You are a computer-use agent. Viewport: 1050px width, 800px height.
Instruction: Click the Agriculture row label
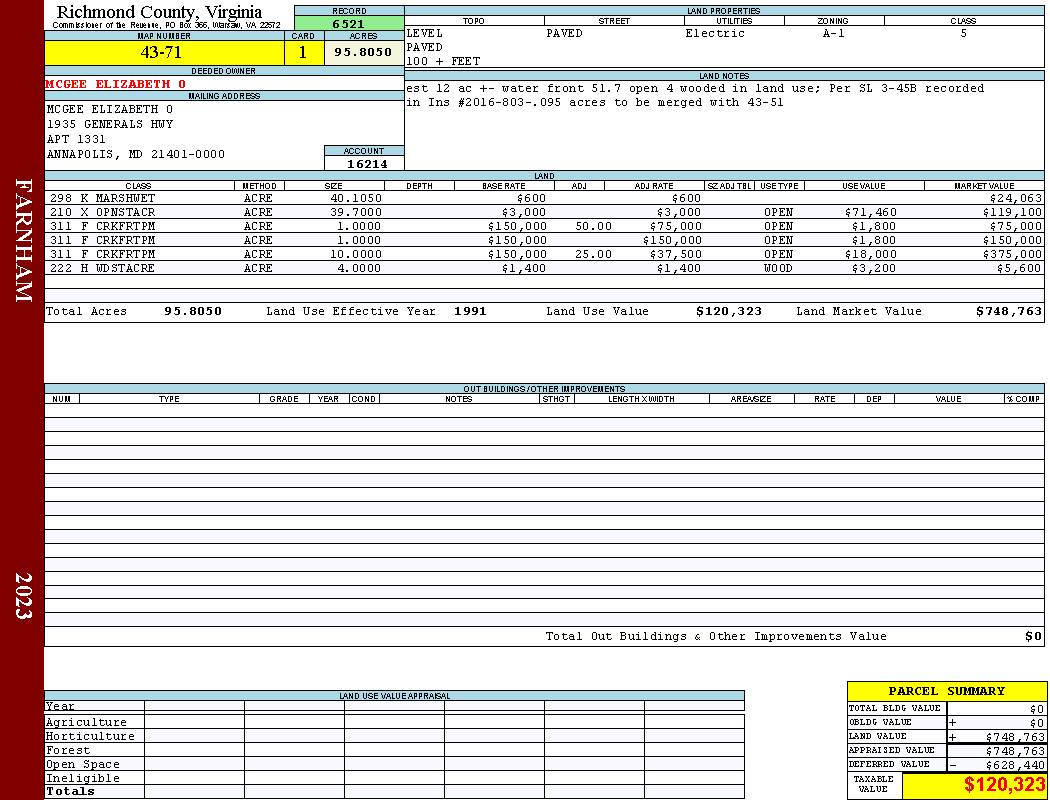tap(86, 722)
